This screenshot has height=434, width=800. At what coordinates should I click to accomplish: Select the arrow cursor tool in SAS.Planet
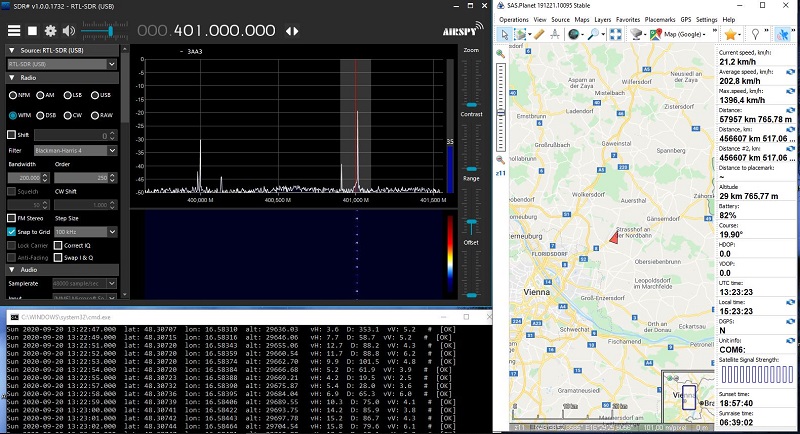(x=505, y=35)
